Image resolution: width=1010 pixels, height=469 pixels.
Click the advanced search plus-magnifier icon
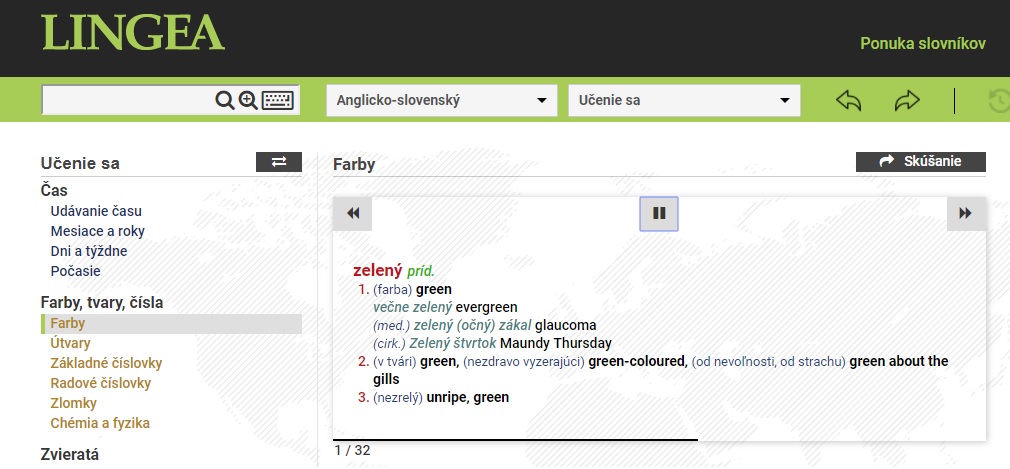point(248,100)
